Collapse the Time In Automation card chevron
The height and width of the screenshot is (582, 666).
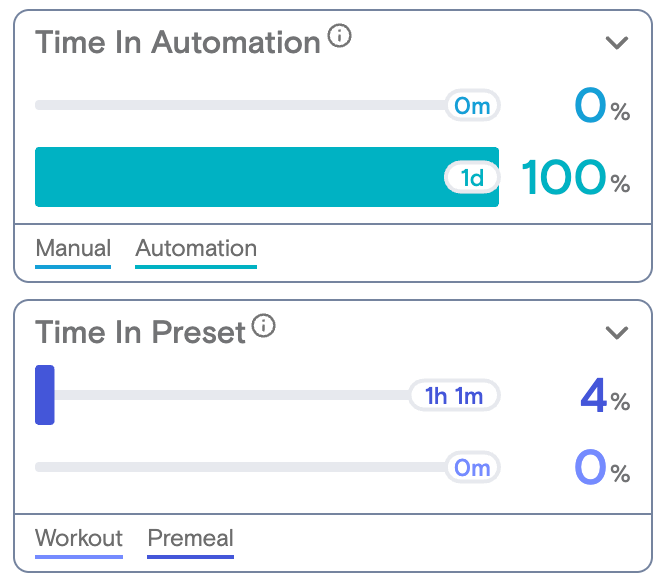click(x=616, y=42)
